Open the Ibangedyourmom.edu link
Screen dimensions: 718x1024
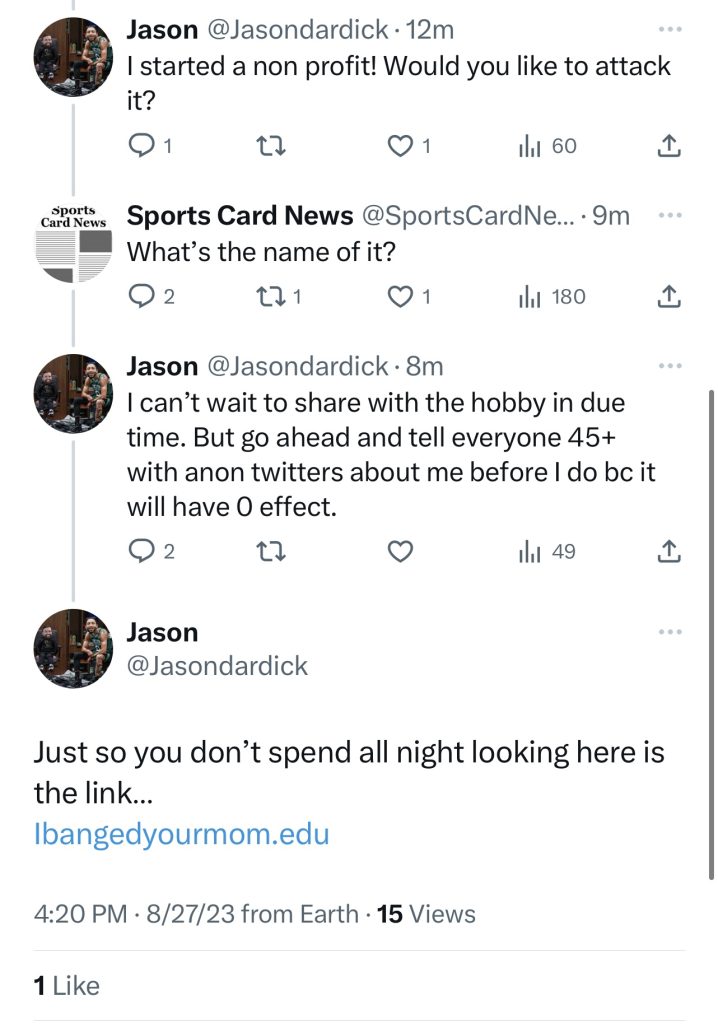click(181, 833)
